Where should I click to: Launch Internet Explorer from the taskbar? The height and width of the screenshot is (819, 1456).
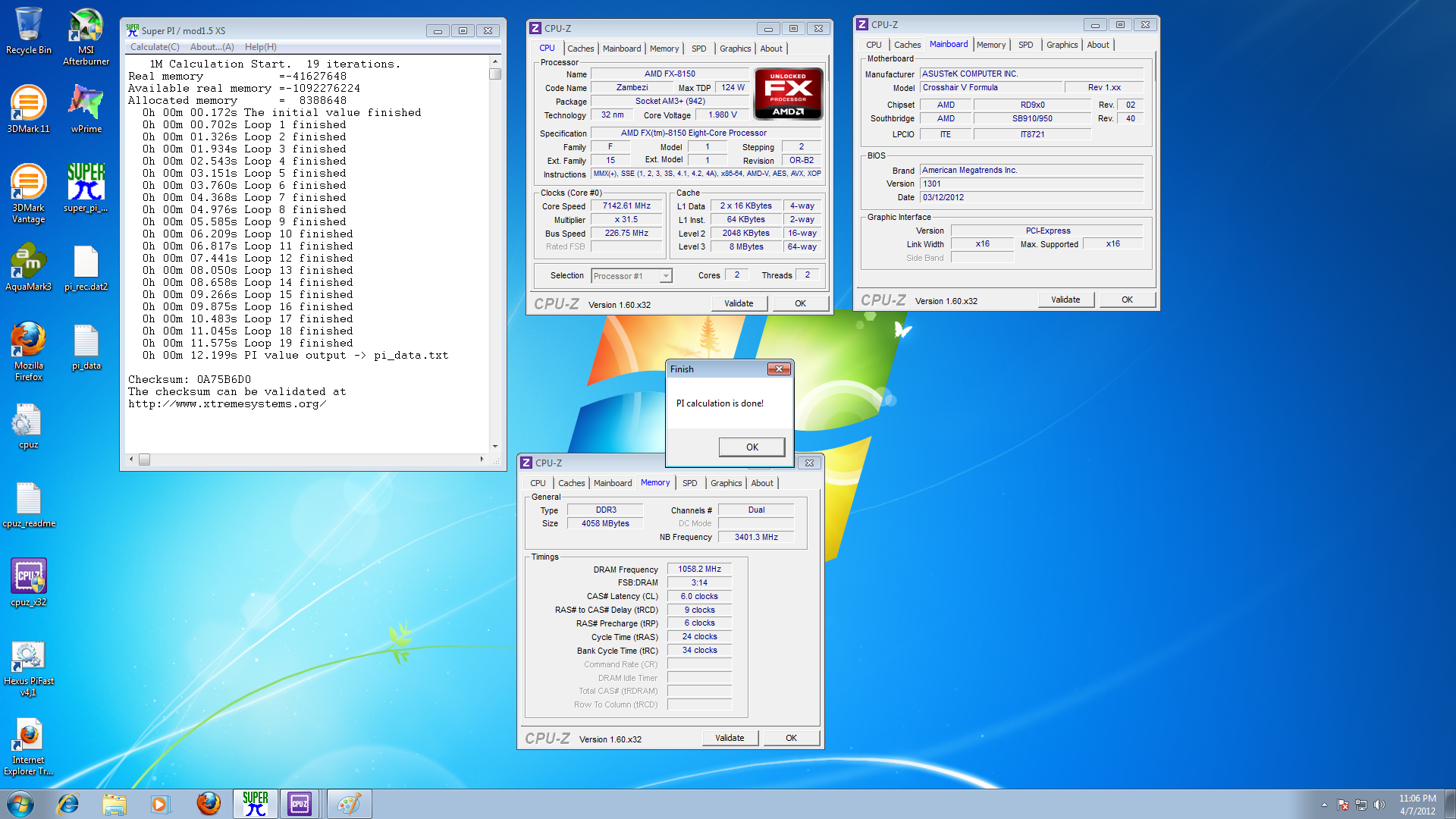click(68, 804)
